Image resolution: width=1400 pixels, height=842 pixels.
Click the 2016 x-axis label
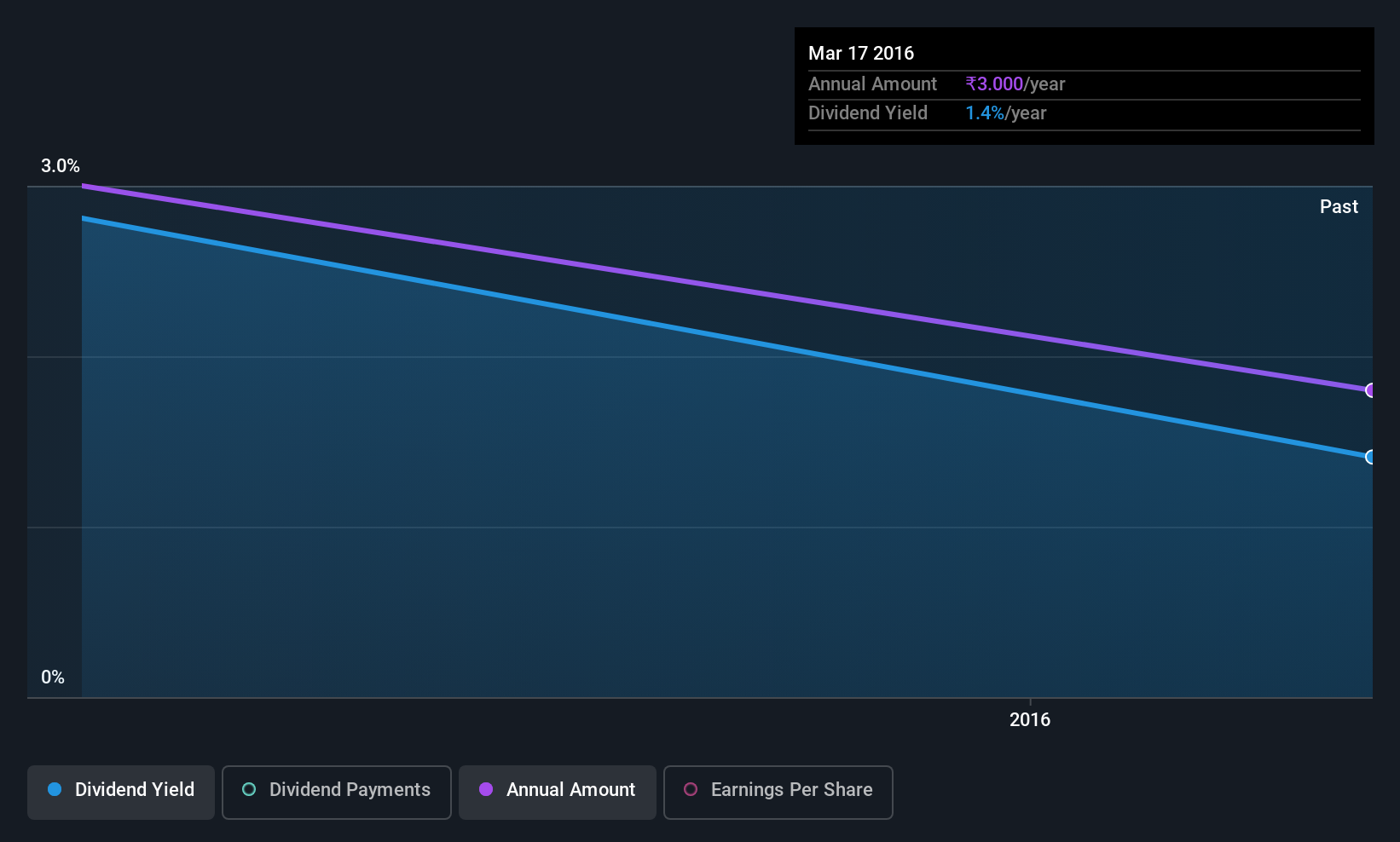[1030, 719]
